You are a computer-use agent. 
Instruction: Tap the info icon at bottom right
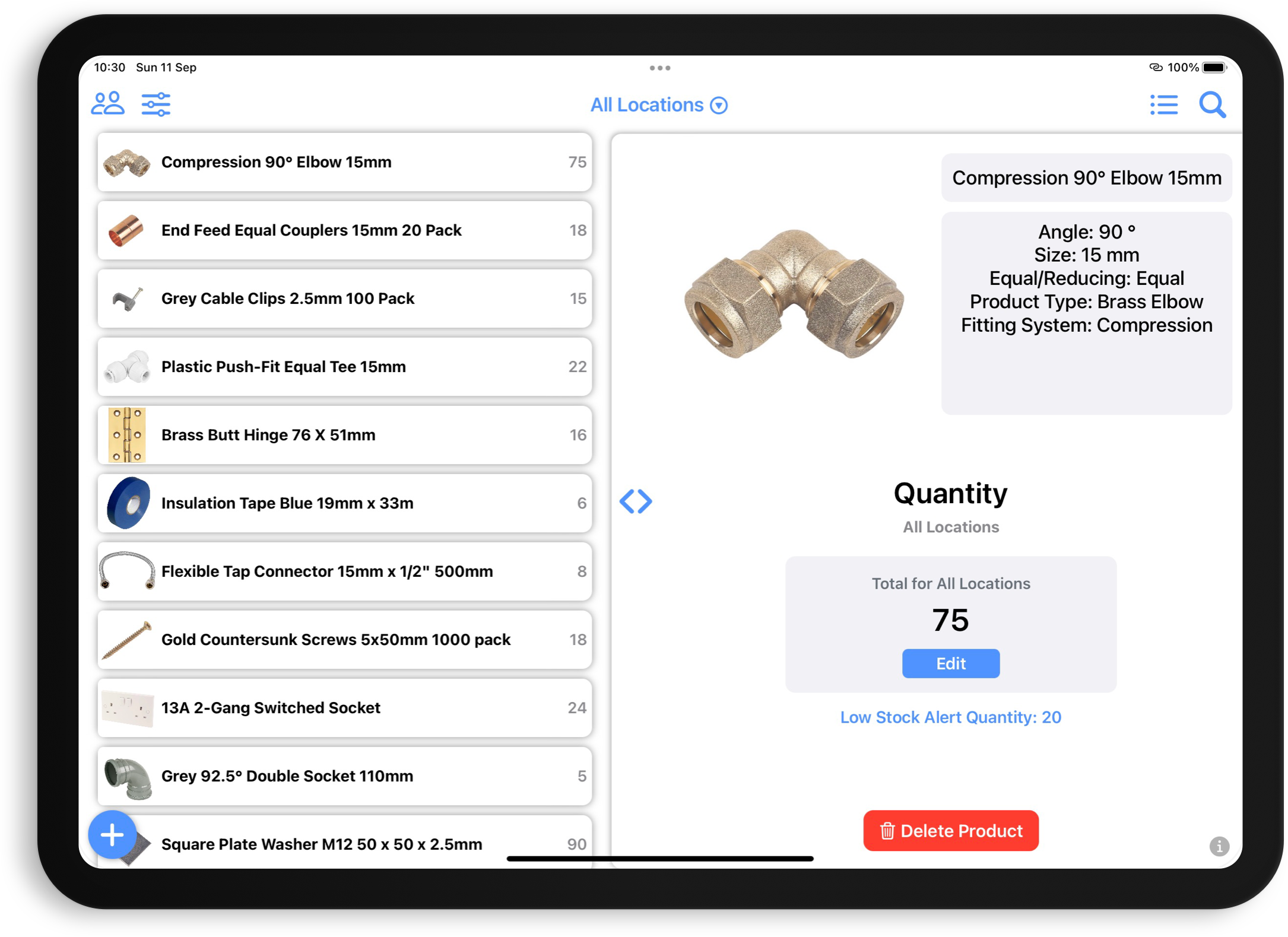tap(1219, 846)
